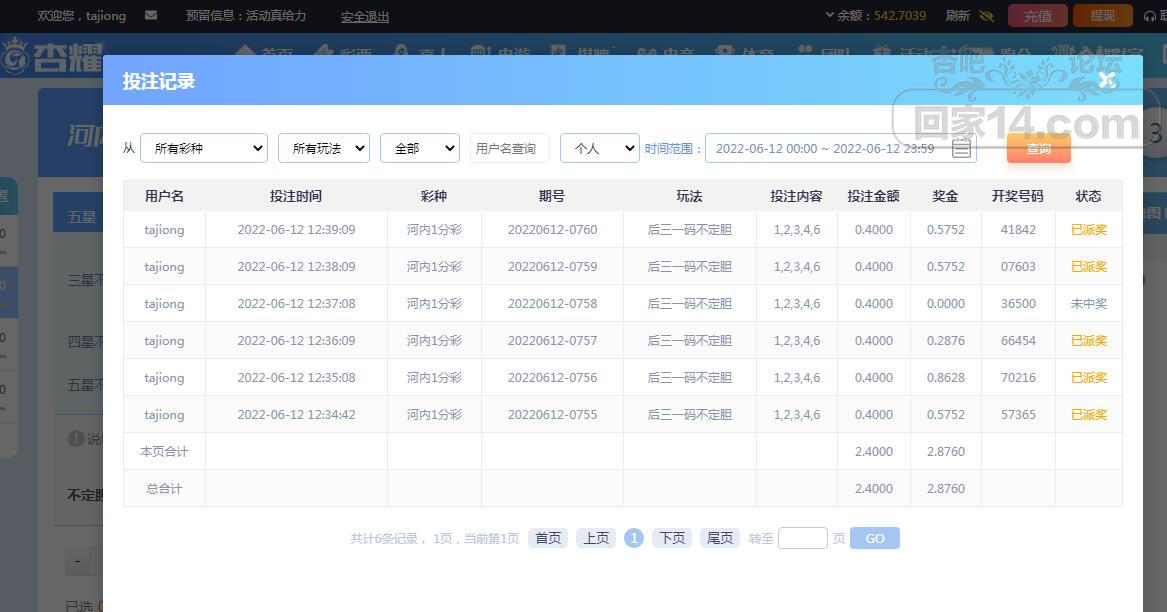1167x612 pixels.
Task: Click the date range time field
Action: tap(825, 148)
